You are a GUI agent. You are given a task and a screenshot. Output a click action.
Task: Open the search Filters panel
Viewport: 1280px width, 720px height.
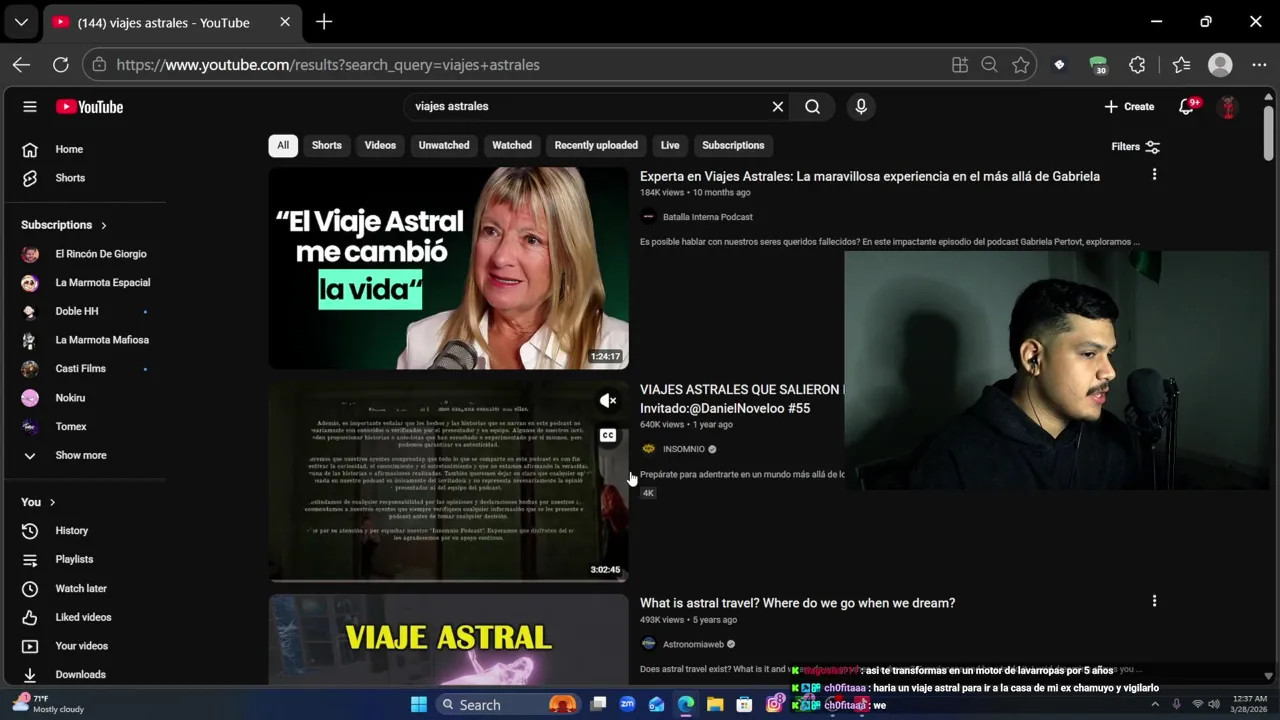[x=1135, y=146]
